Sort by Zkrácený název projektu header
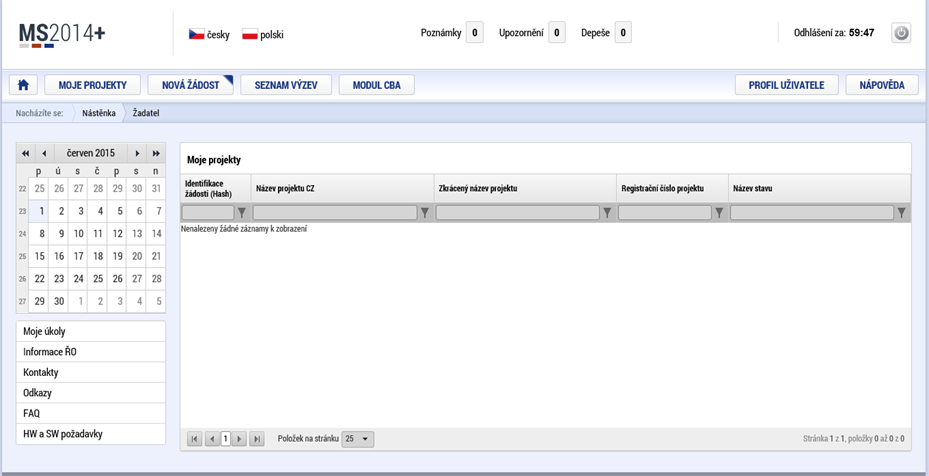The width and height of the screenshot is (929, 476). 525,189
